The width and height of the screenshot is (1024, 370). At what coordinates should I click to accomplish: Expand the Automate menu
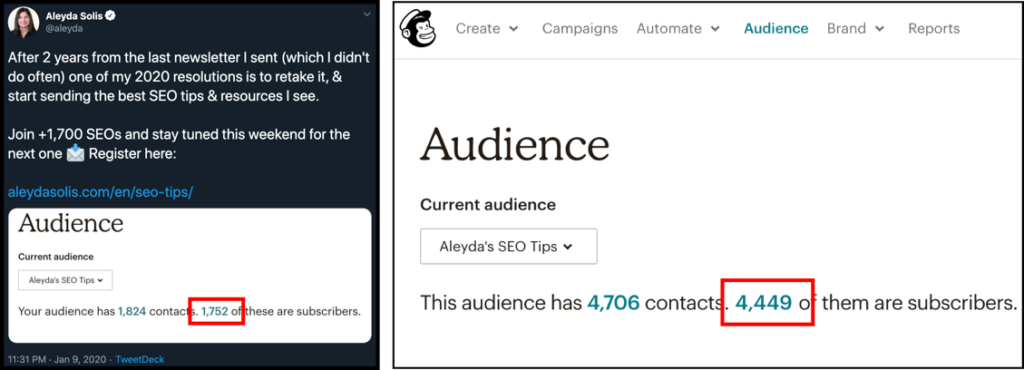679,29
